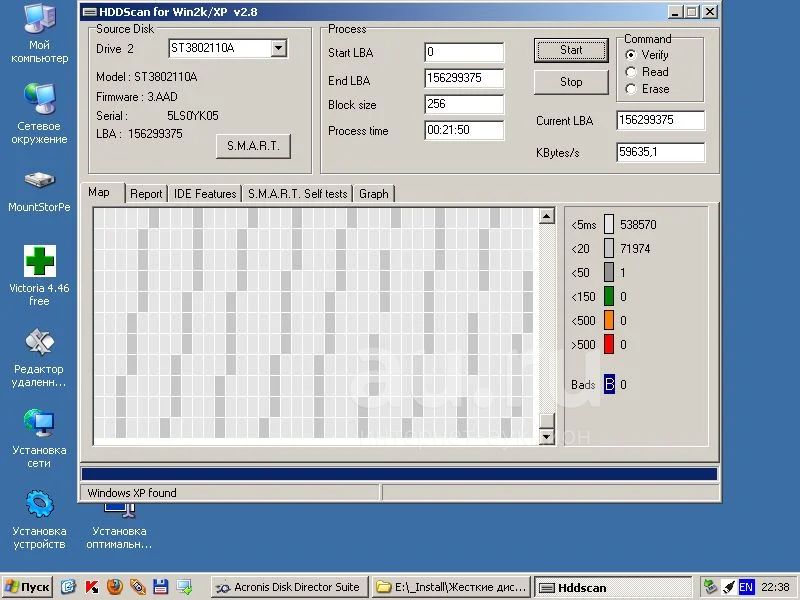Click the Block size field
Screen dimensions: 800x600
coord(464,104)
